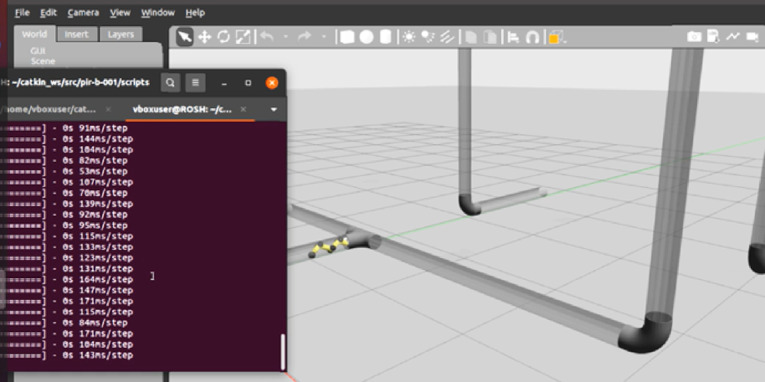Insert a cylinder shape
765x382 pixels.
coord(385,37)
